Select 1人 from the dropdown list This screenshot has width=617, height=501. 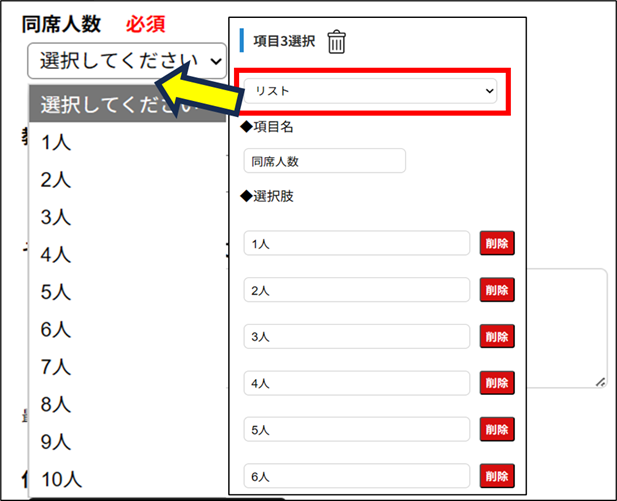[56, 142]
